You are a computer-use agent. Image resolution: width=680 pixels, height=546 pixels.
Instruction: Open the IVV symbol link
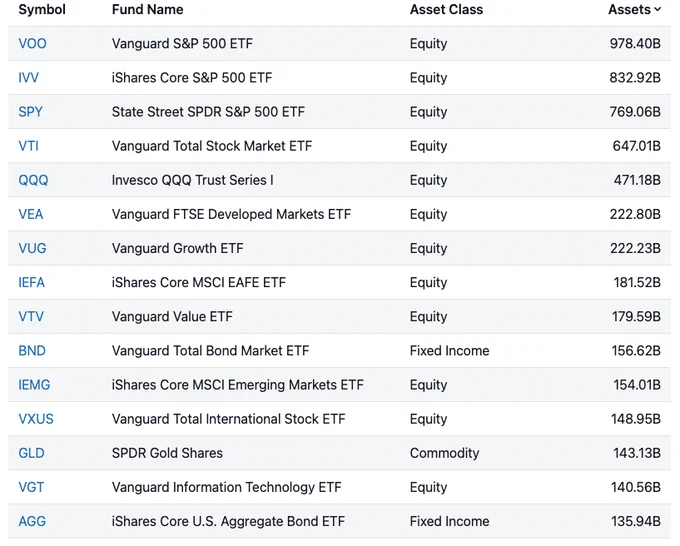tap(29, 78)
